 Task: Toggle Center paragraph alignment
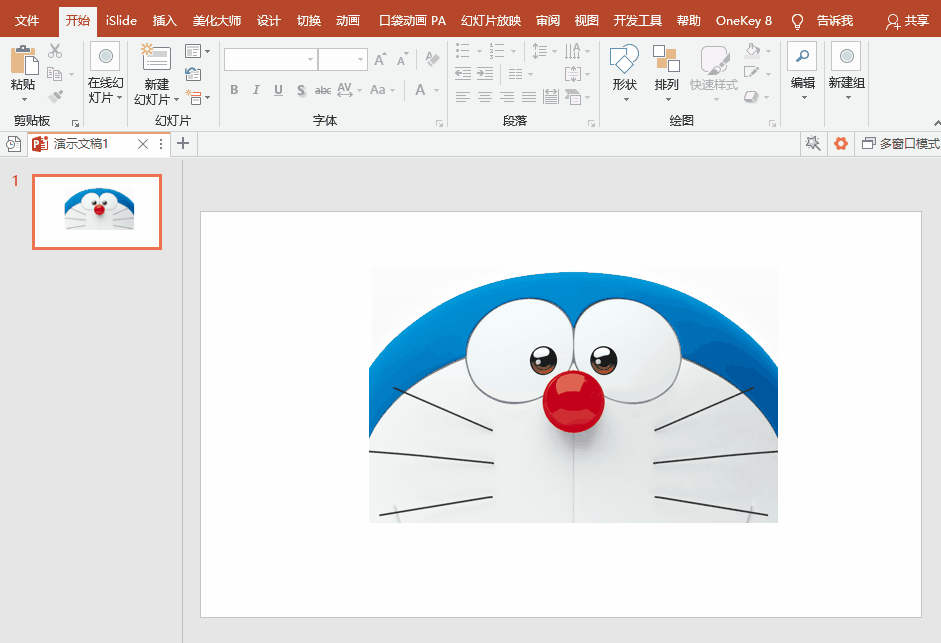[485, 97]
